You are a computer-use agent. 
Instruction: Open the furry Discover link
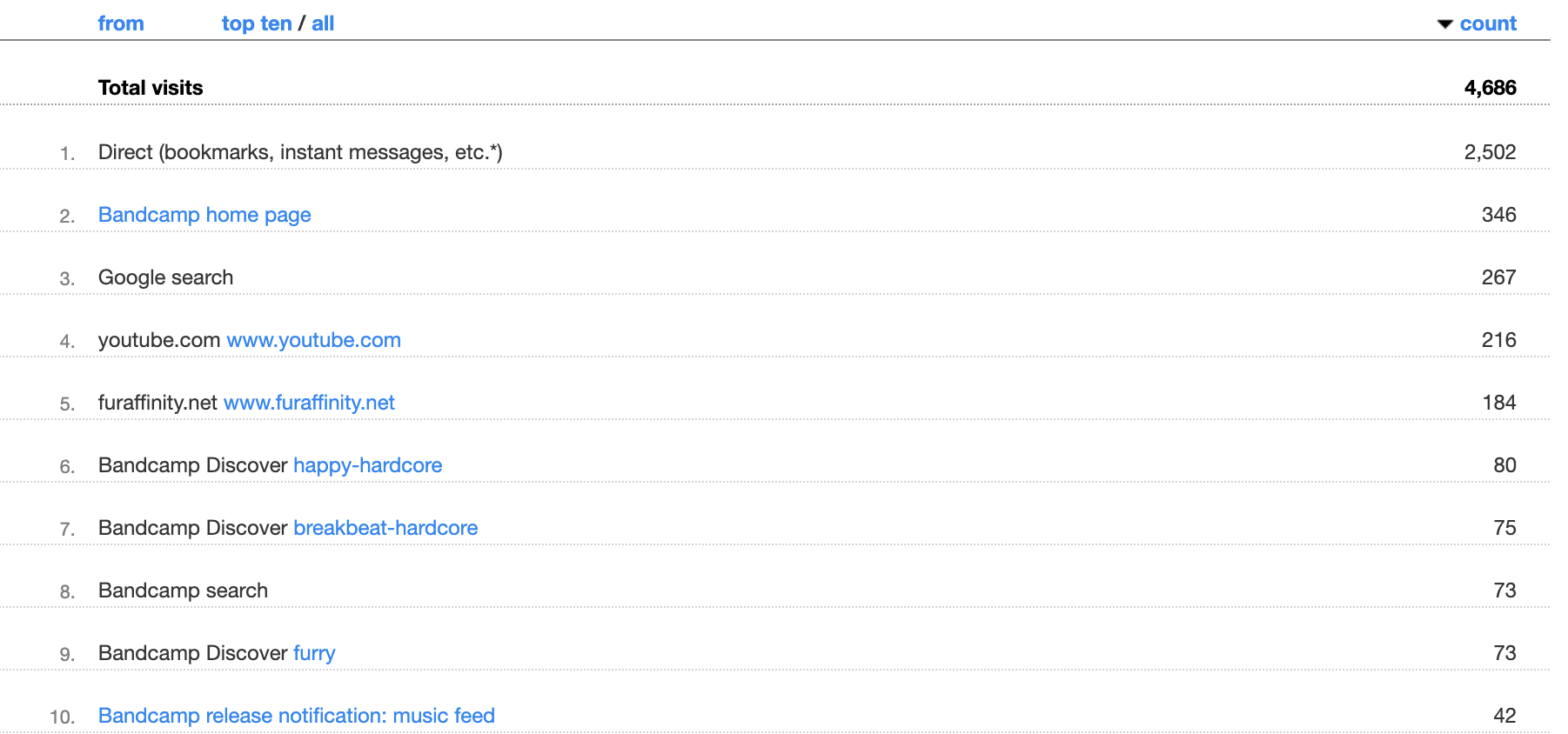coord(314,653)
